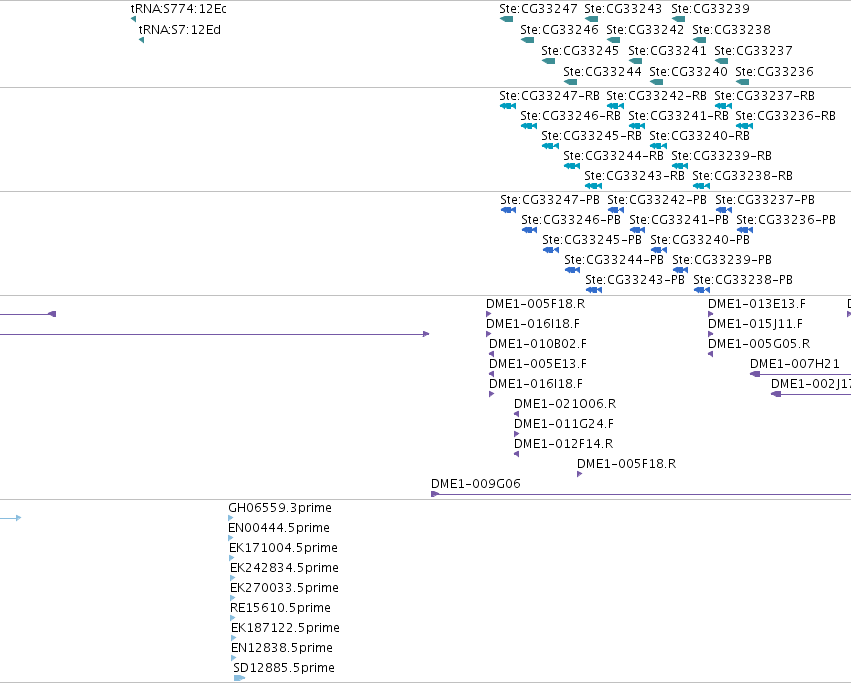Click transcript Ste:CG33240-RB
The height and width of the screenshot is (683, 851).
click(x=700, y=136)
